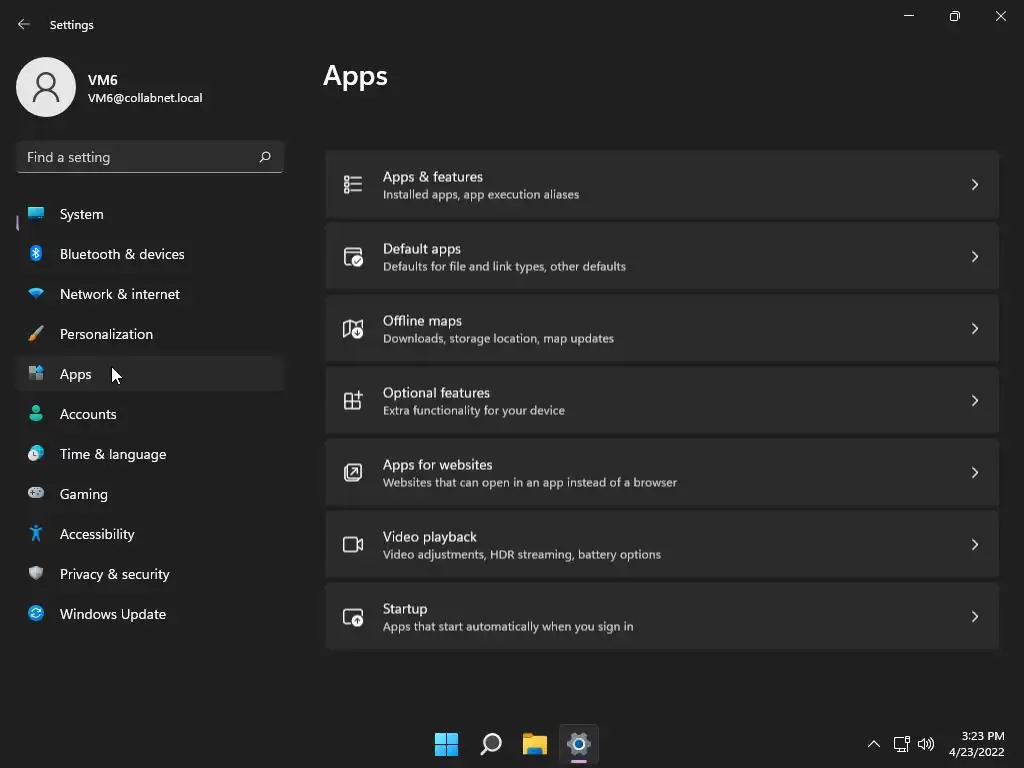Screen dimensions: 1024x768
Task: Open the Windows Start menu
Action: (447, 744)
